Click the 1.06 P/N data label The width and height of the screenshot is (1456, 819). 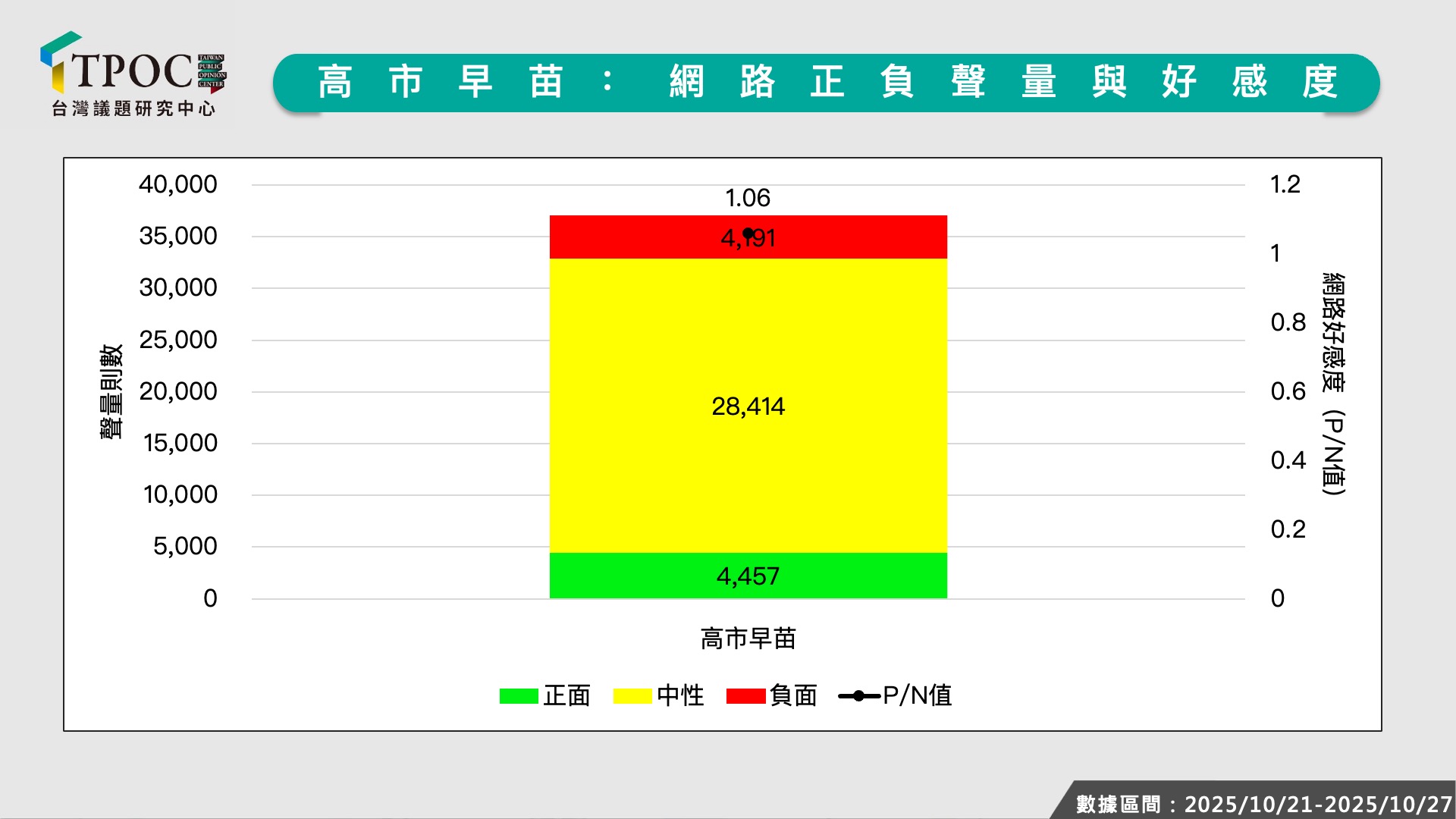click(x=748, y=198)
